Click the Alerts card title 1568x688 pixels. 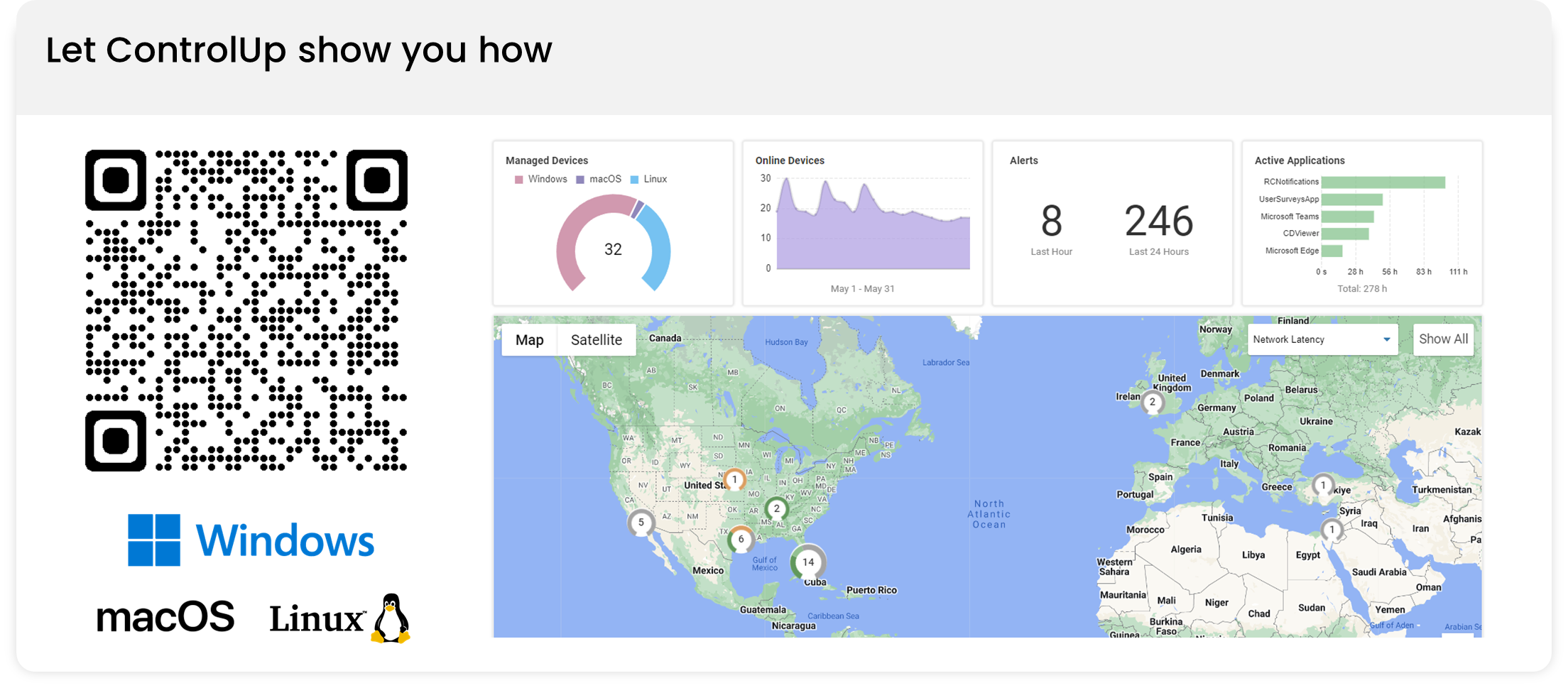tap(1023, 160)
